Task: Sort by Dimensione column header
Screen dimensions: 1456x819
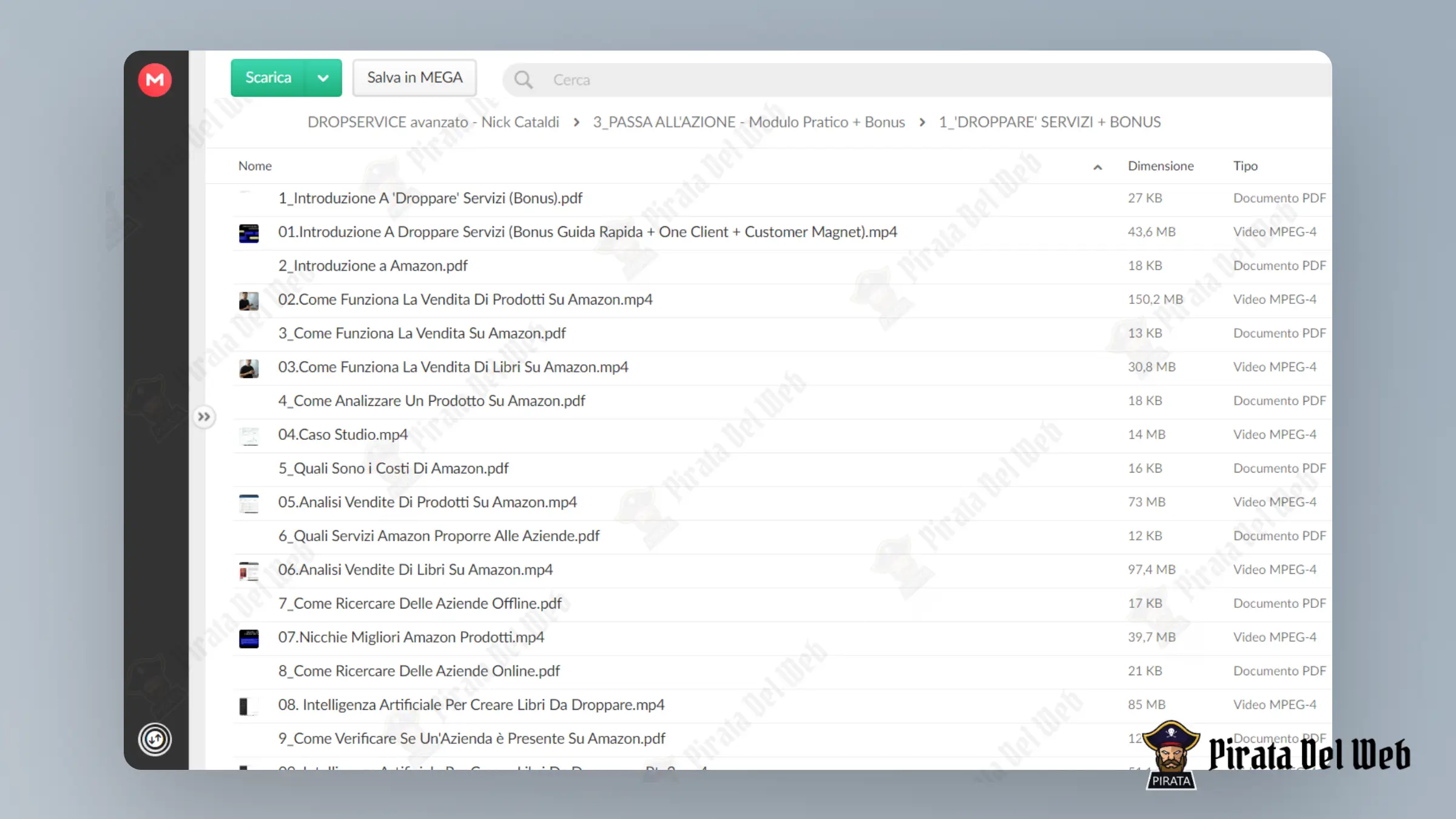Action: pyautogui.click(x=1161, y=166)
